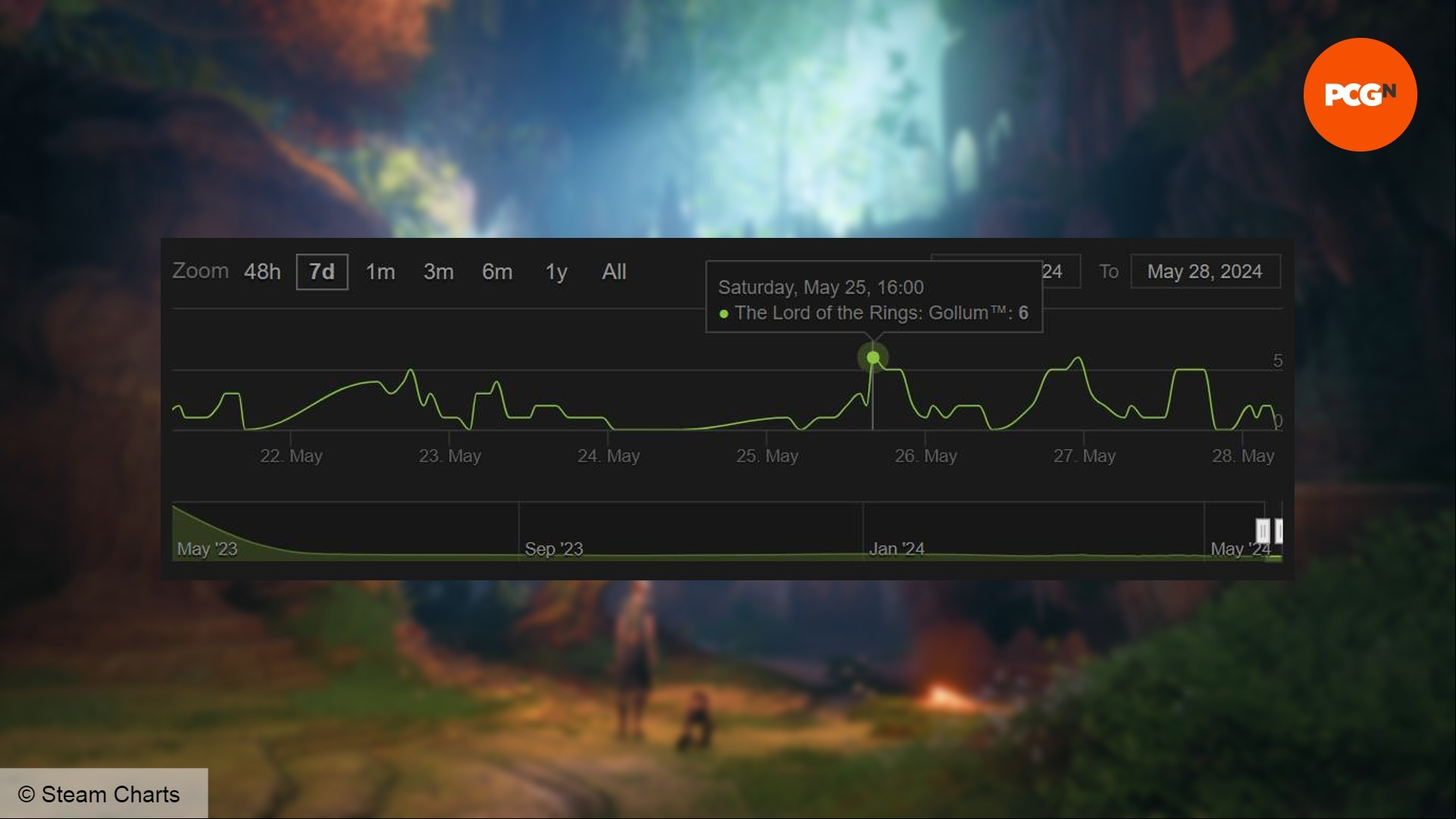Click 'Jan '24' in the navigator timeline
The width and height of the screenshot is (1456, 819).
pyautogui.click(x=897, y=549)
